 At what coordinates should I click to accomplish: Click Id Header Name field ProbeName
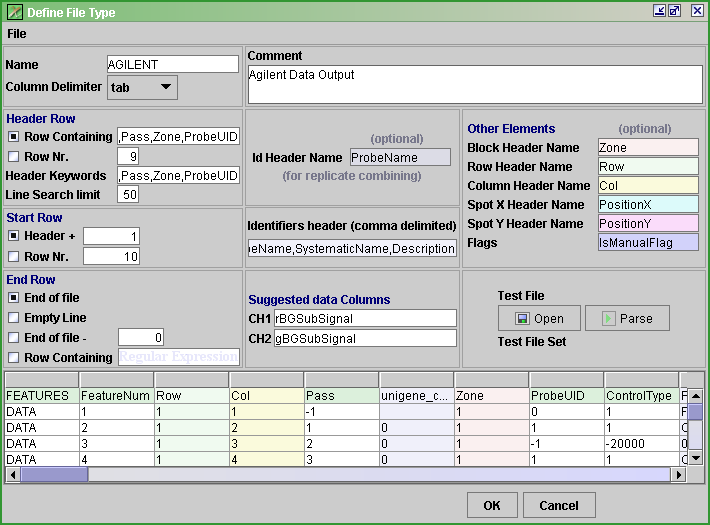click(x=400, y=157)
